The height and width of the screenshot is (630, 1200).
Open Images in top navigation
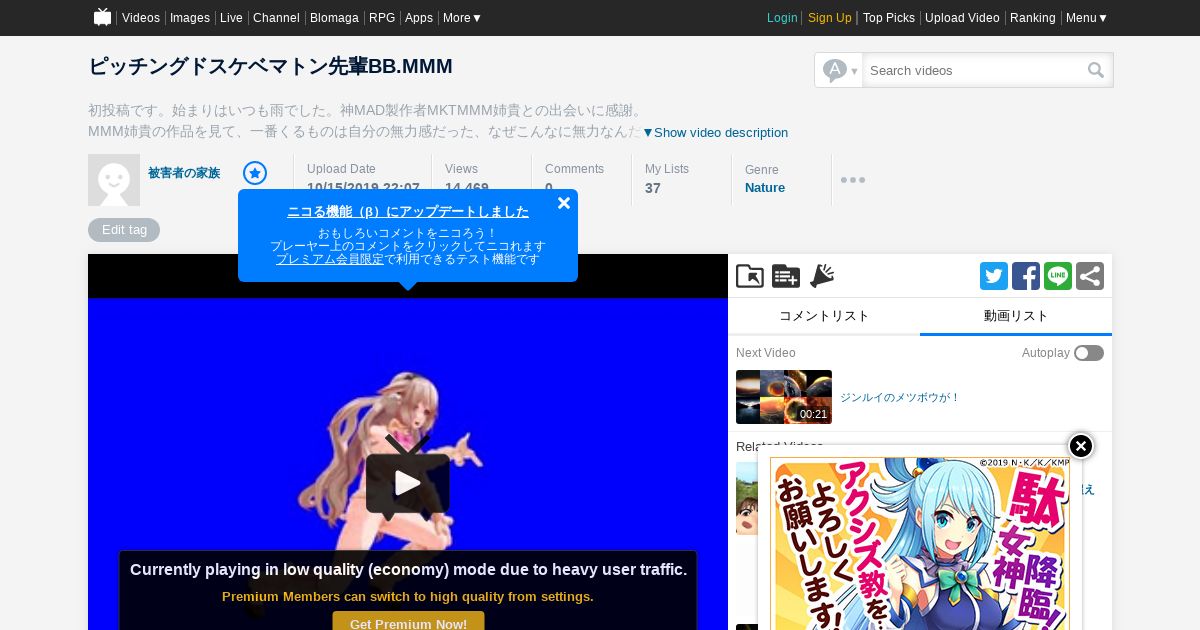tap(190, 18)
